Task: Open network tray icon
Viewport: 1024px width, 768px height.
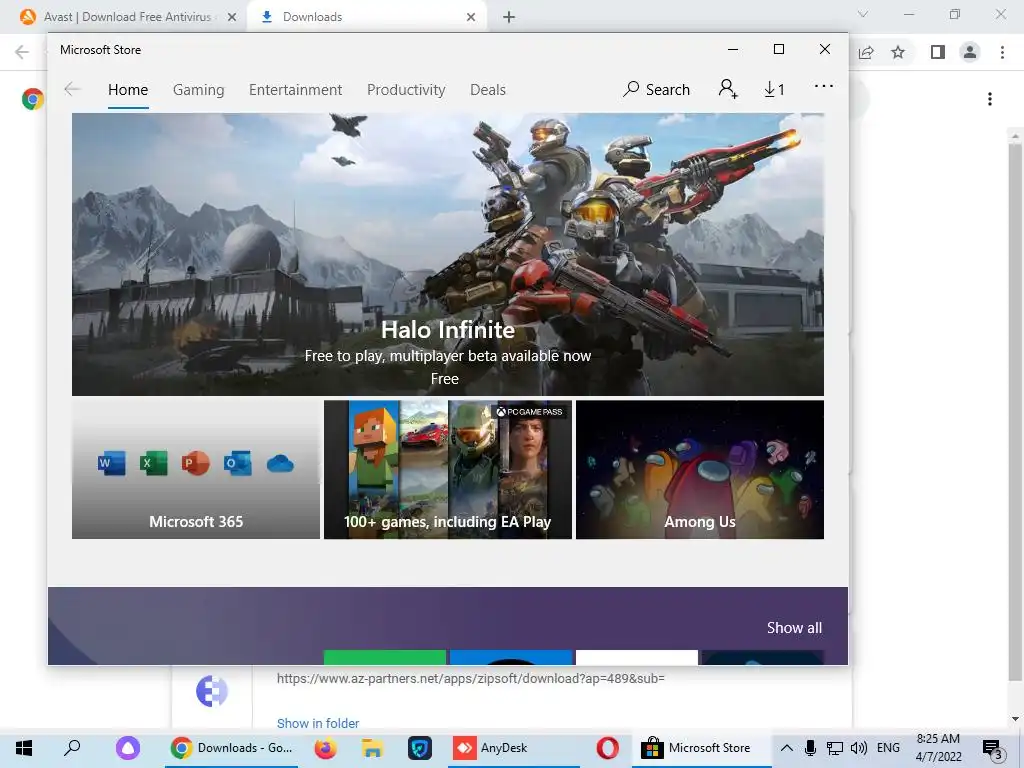Action: point(835,748)
